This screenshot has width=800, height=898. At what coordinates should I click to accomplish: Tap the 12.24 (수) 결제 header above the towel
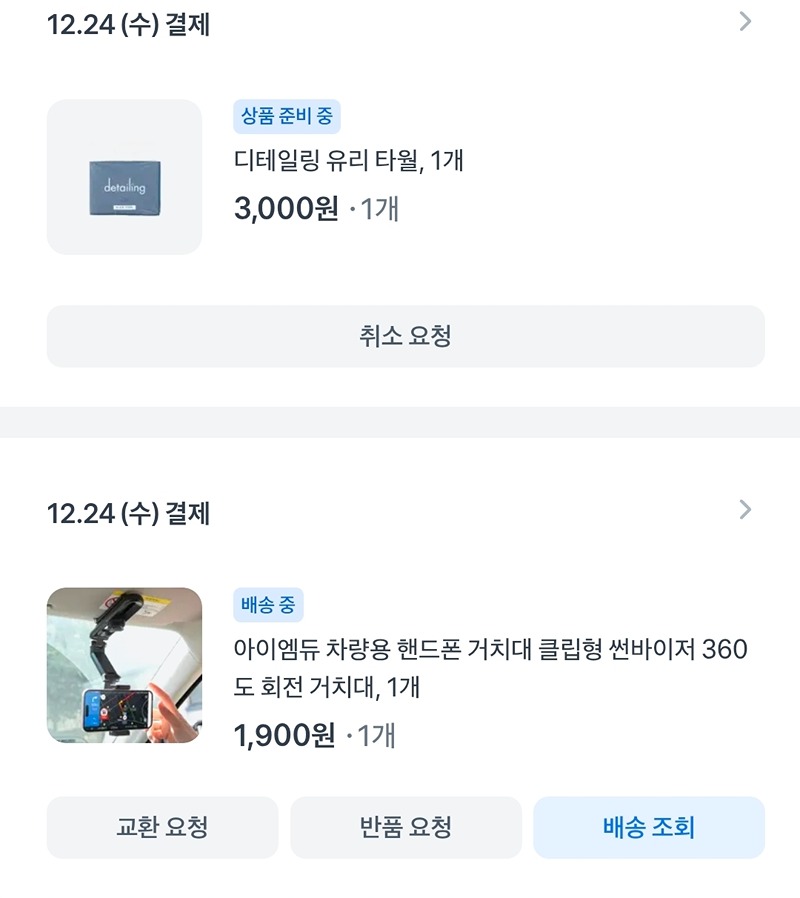tap(128, 25)
